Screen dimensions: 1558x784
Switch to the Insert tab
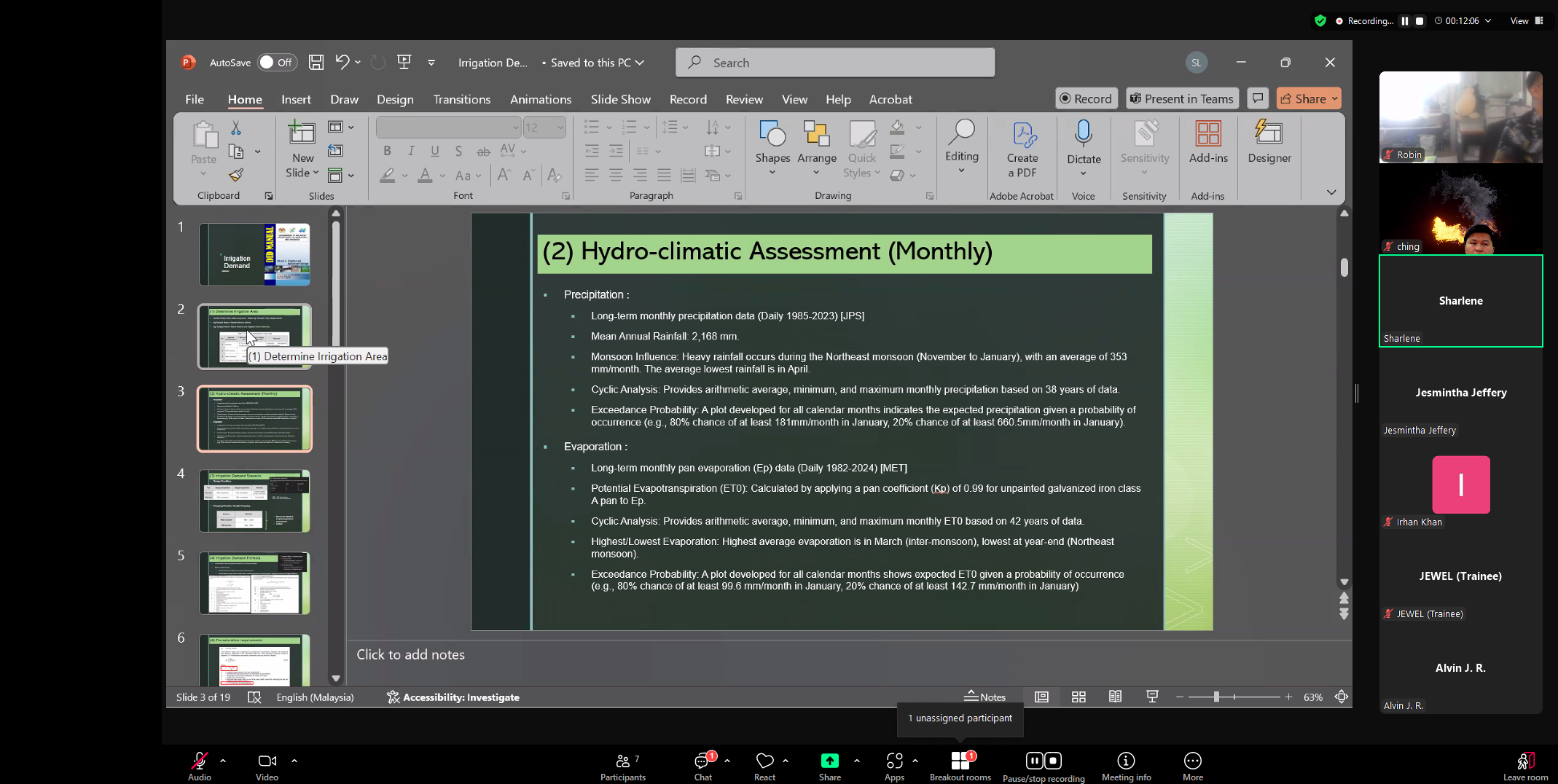tap(296, 99)
